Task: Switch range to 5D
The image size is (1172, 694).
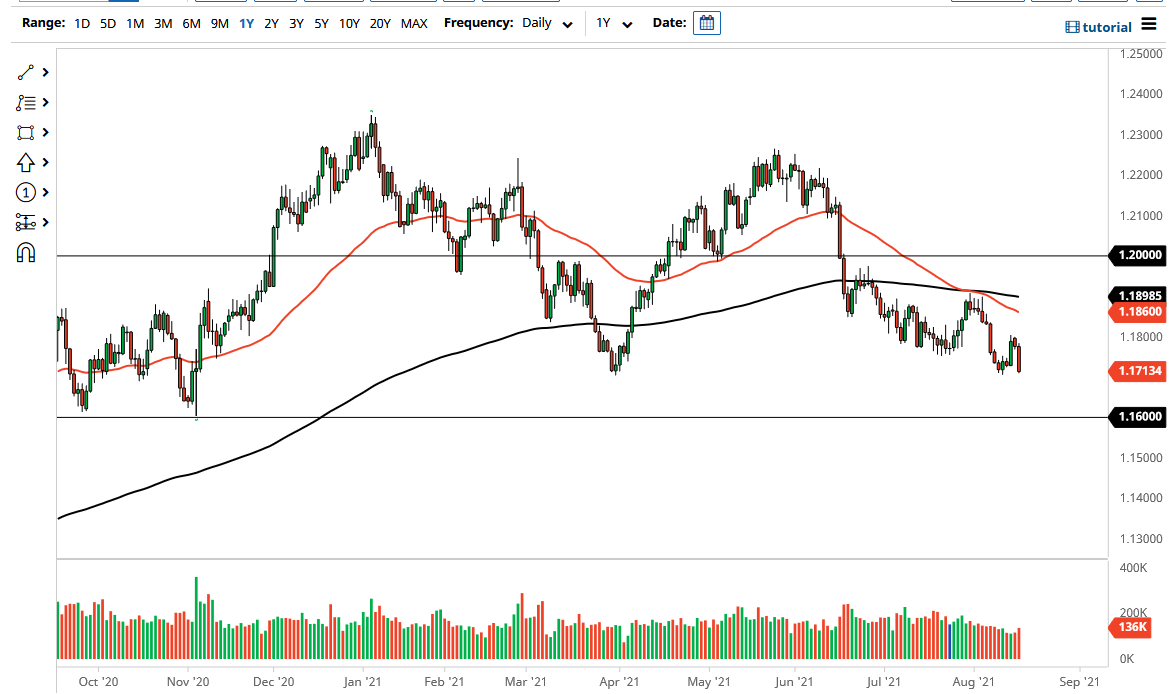Action: pyautogui.click(x=107, y=23)
